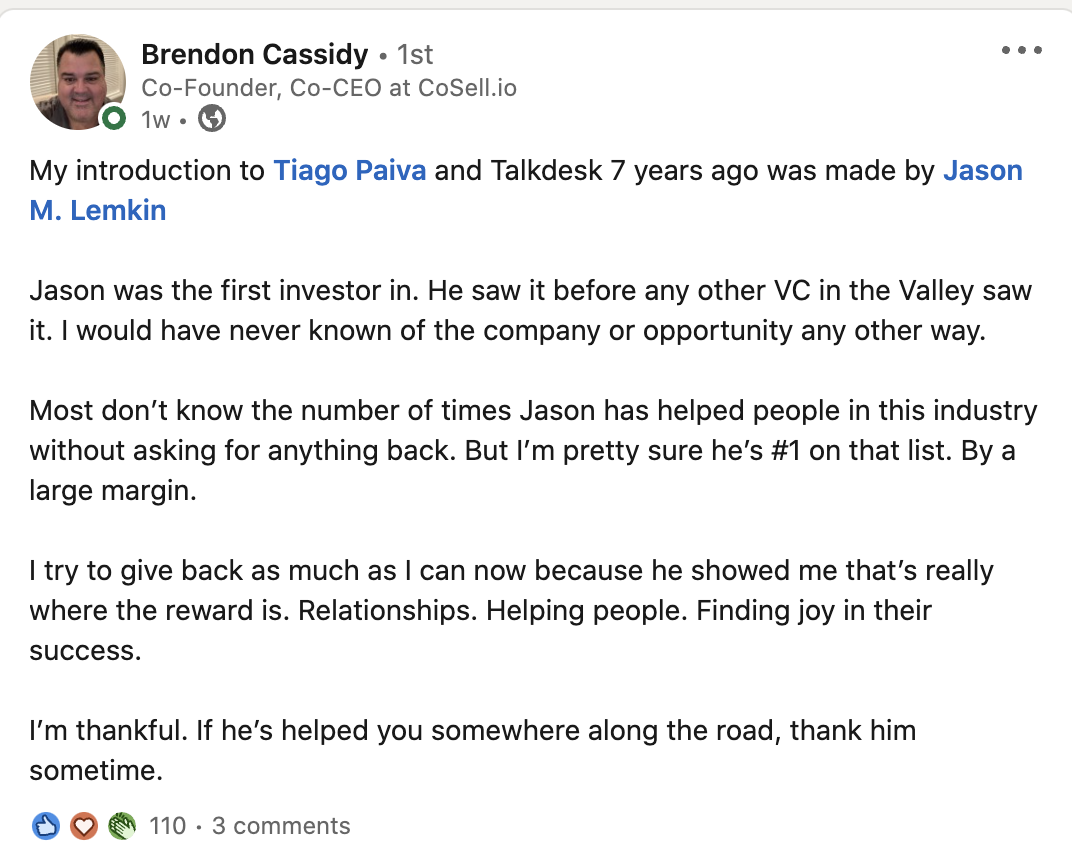The image size is (1072, 860).
Task: Click the blue 'M. Lemkin' mention text
Action: [98, 210]
